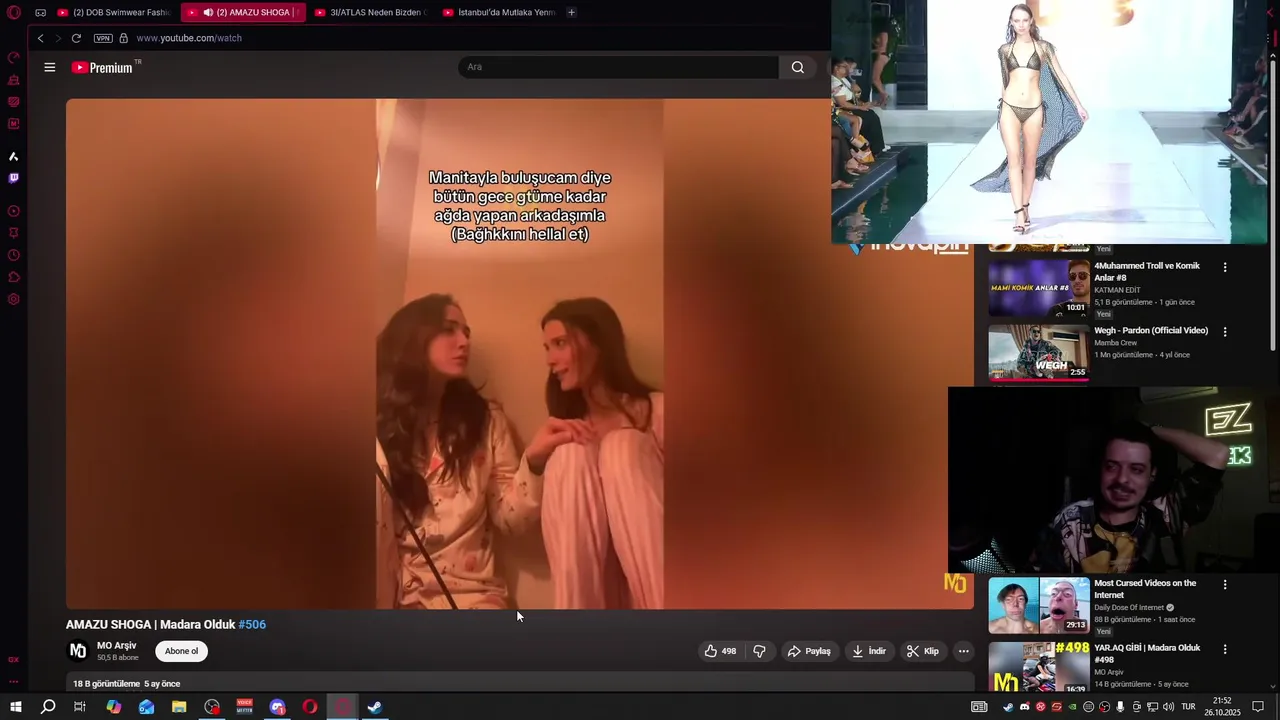Viewport: 1280px width, 720px height.
Task: Open Most Cursed Videos on the Internet thumbnail
Action: coord(1039,606)
